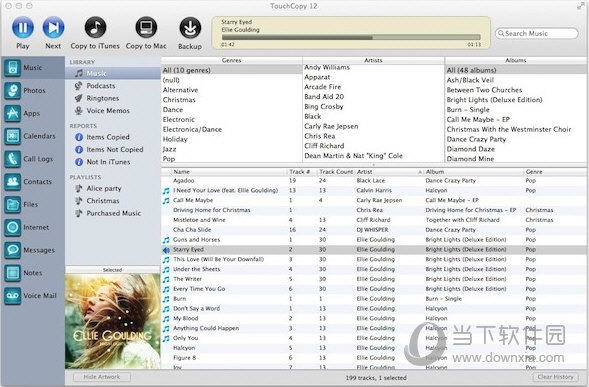The image size is (589, 387).
Task: Open the Voice Mail section
Action: click(x=33, y=296)
